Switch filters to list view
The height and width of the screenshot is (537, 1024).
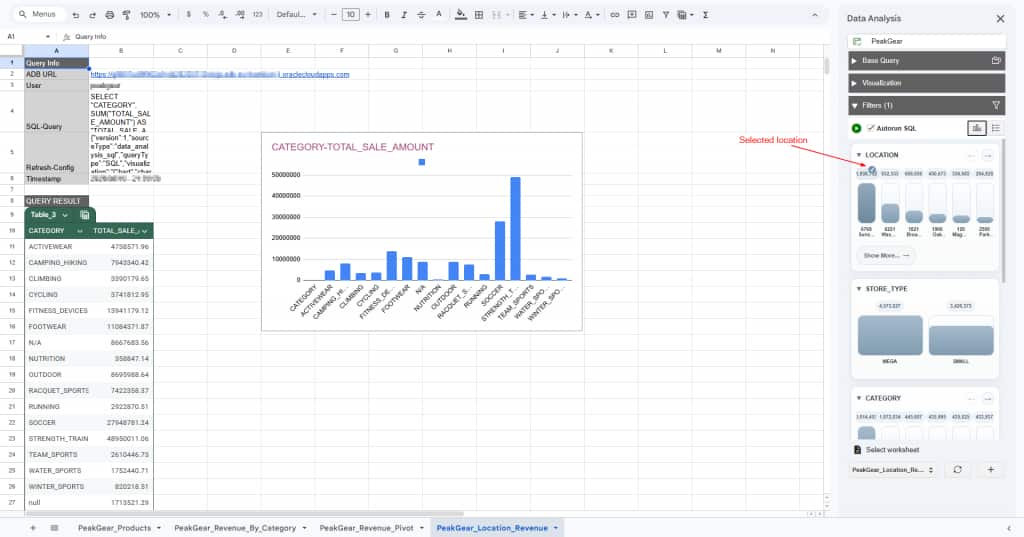(995, 128)
